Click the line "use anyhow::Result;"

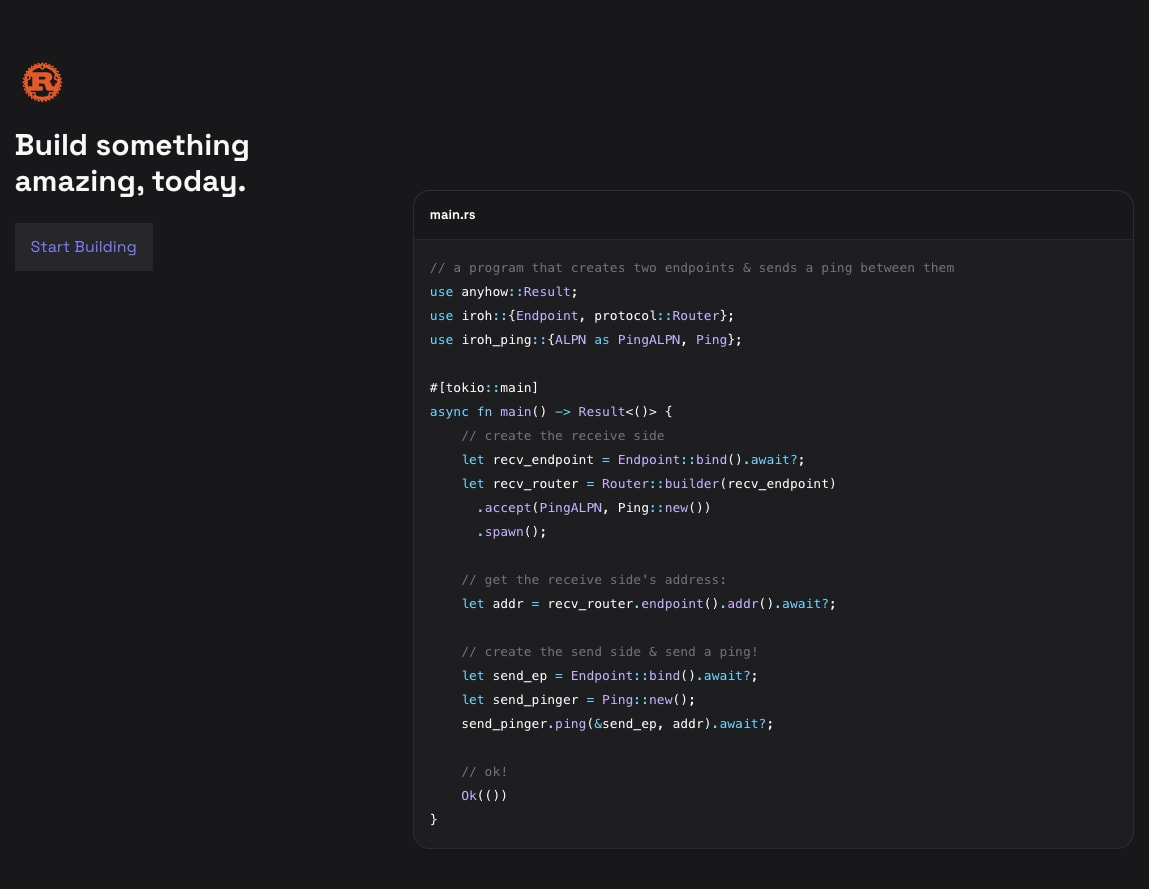tap(503, 292)
